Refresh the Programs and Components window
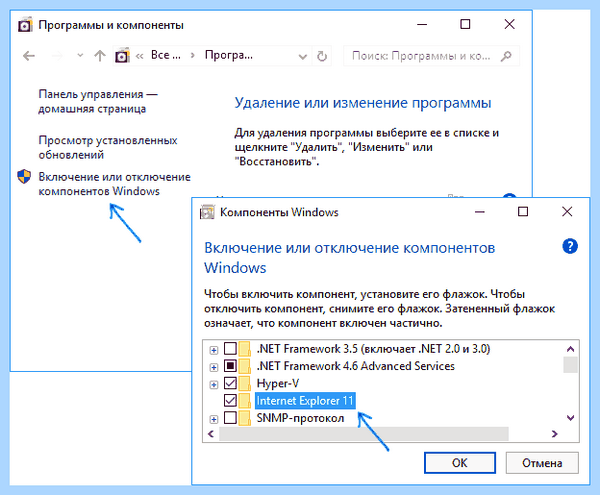Screen dimensions: 600x495 tap(322, 56)
